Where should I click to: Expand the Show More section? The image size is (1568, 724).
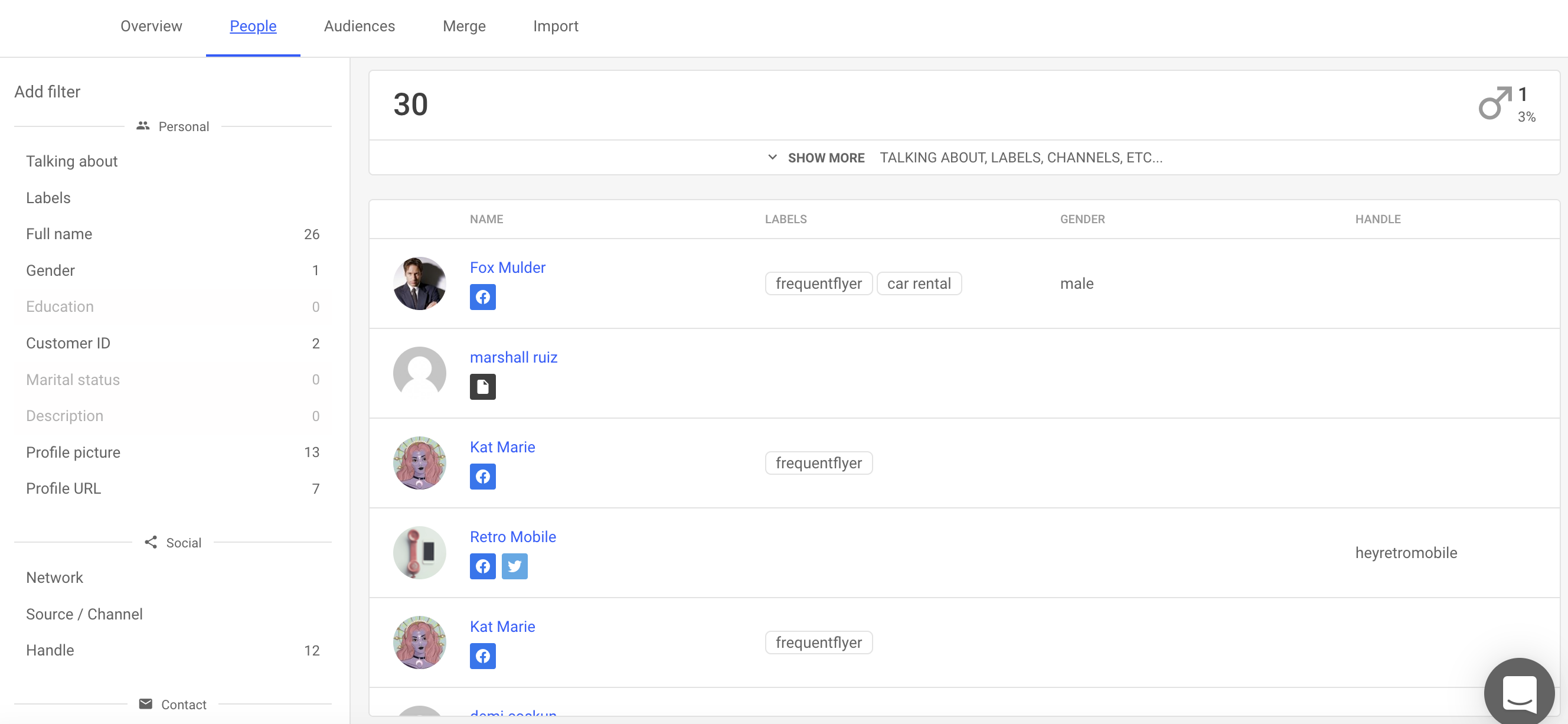pos(825,158)
